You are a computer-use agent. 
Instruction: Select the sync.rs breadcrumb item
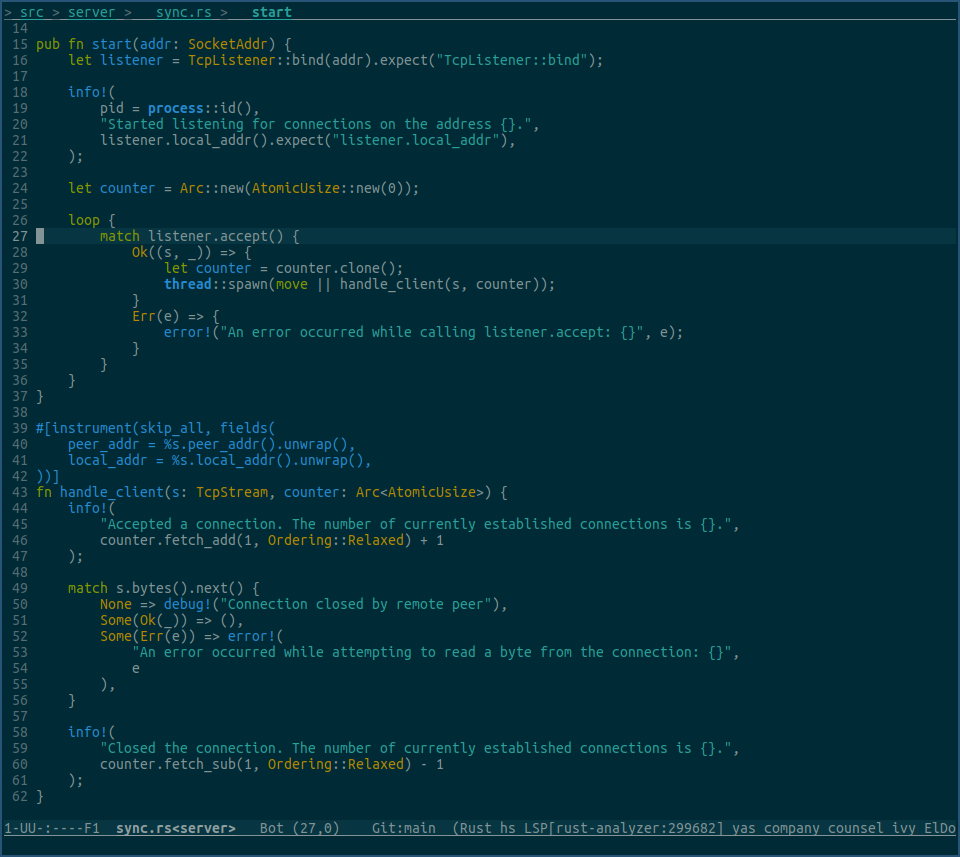(x=184, y=12)
